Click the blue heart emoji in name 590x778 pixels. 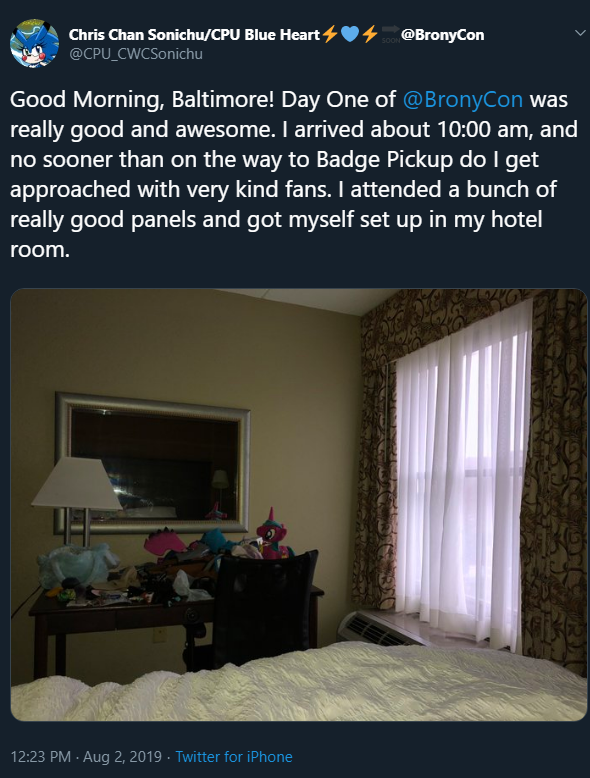tap(350, 34)
